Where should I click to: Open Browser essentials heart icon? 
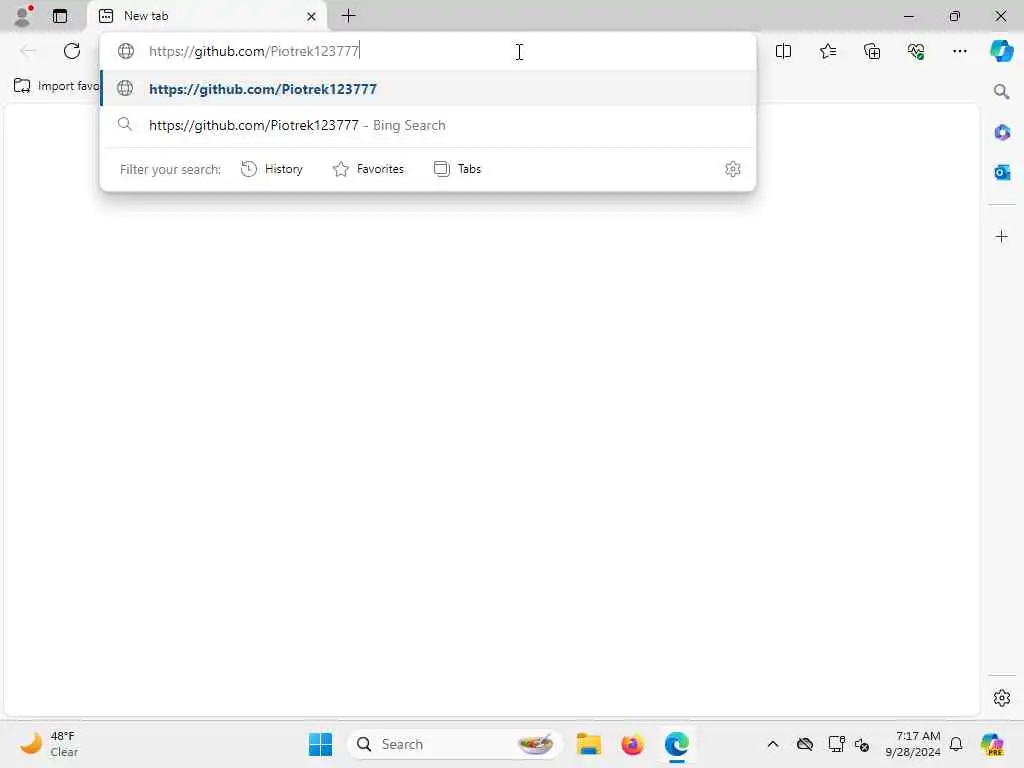click(916, 51)
